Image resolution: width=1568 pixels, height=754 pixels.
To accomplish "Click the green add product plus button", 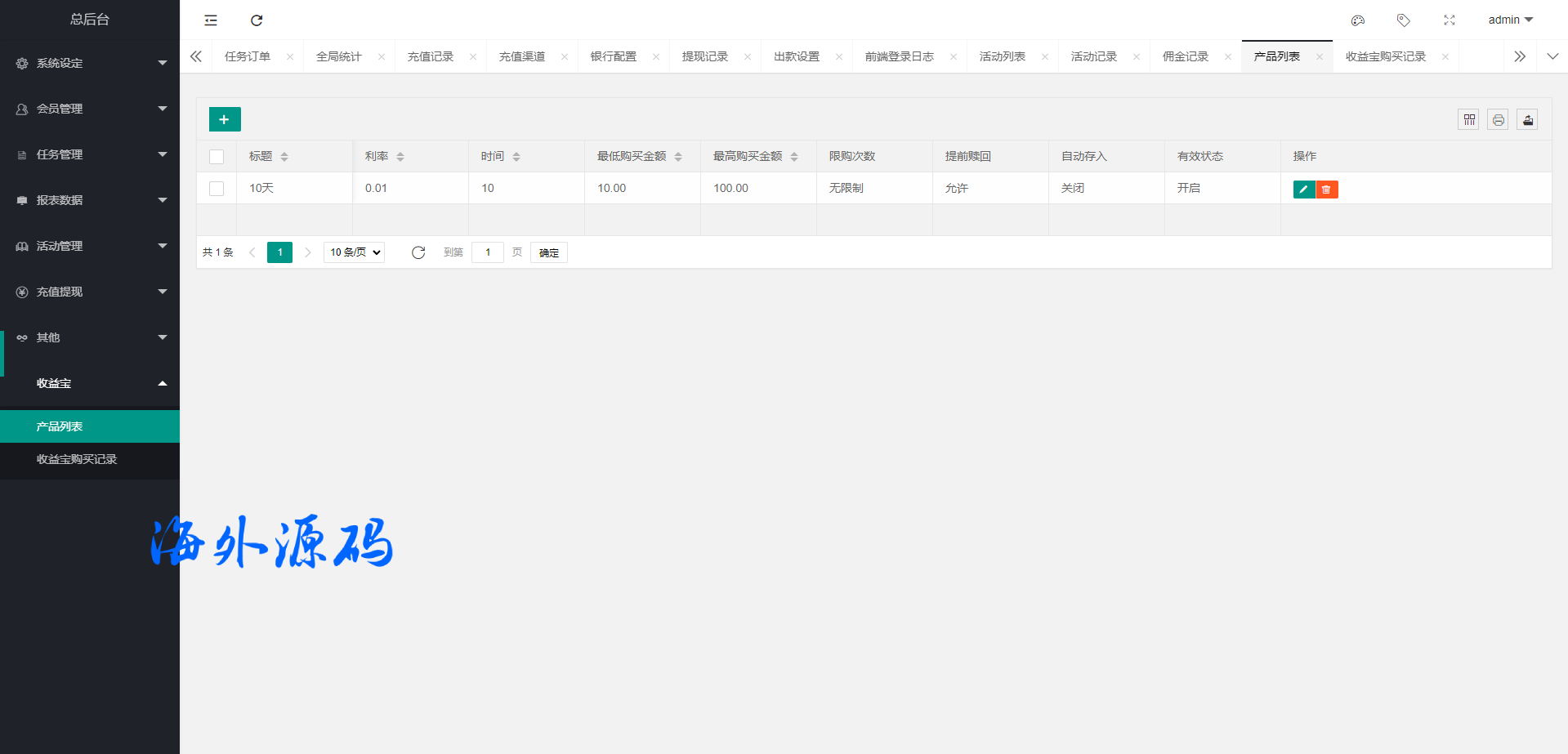I will (225, 119).
